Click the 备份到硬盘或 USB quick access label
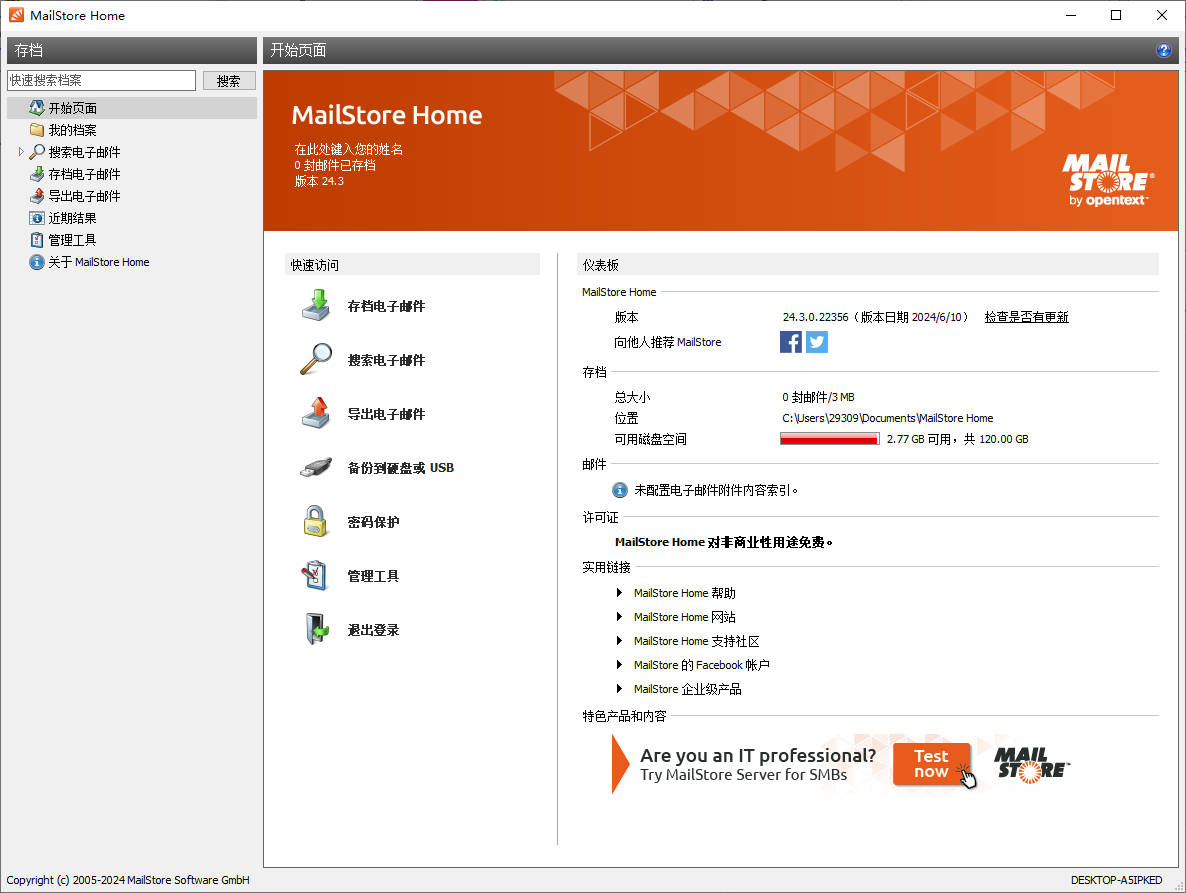Image resolution: width=1186 pixels, height=893 pixels. click(x=400, y=467)
